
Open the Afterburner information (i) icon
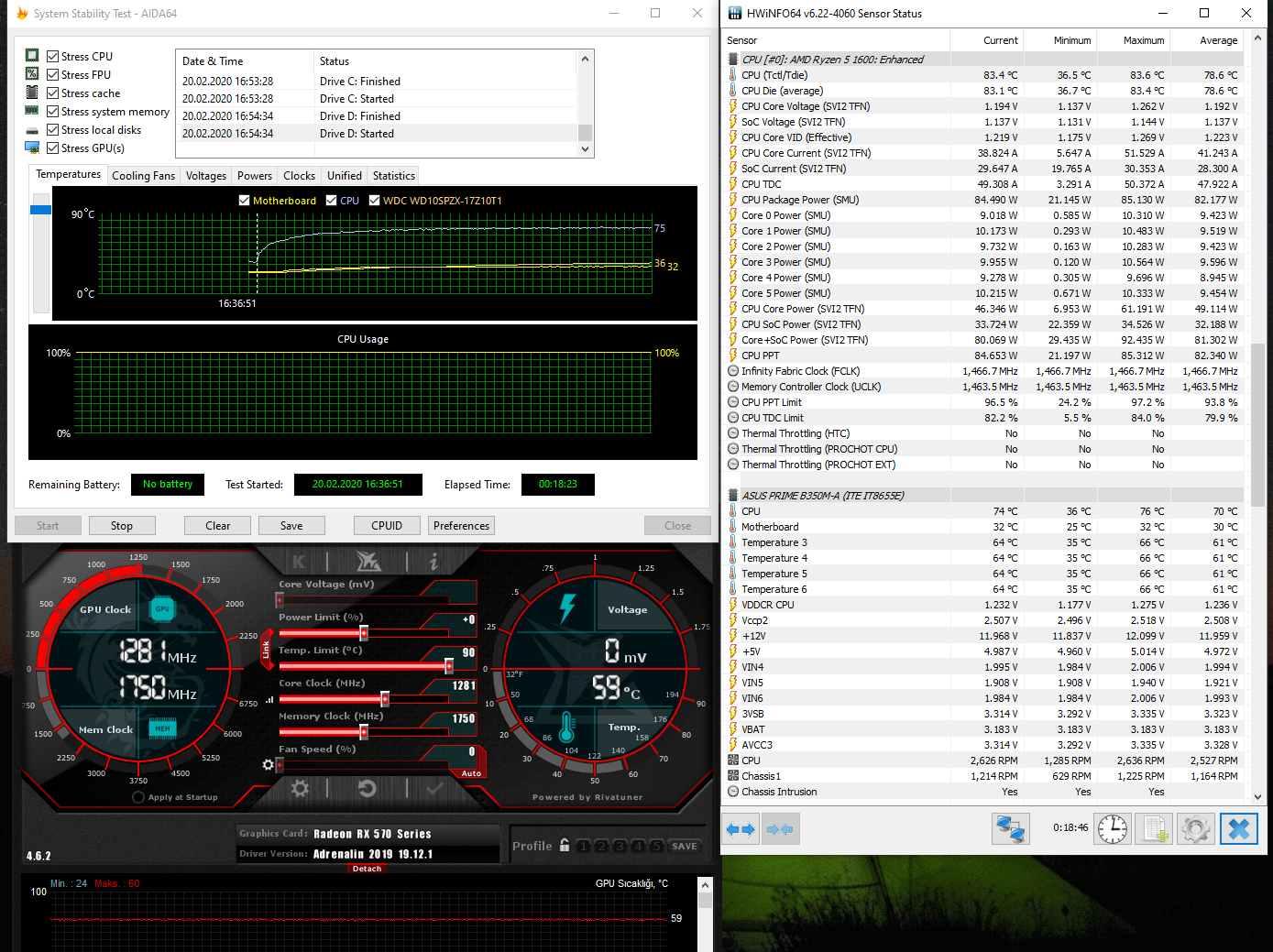coord(433,562)
